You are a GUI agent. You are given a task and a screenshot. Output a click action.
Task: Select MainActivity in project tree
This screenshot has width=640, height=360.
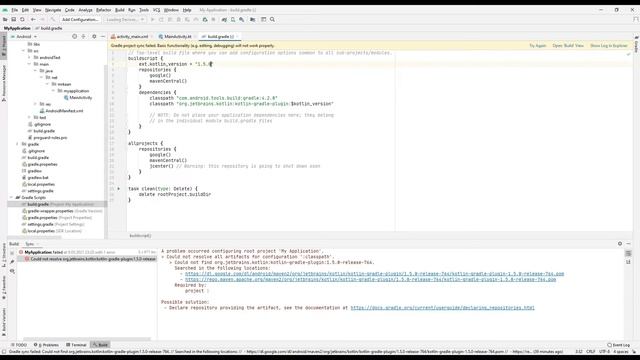coord(78,98)
